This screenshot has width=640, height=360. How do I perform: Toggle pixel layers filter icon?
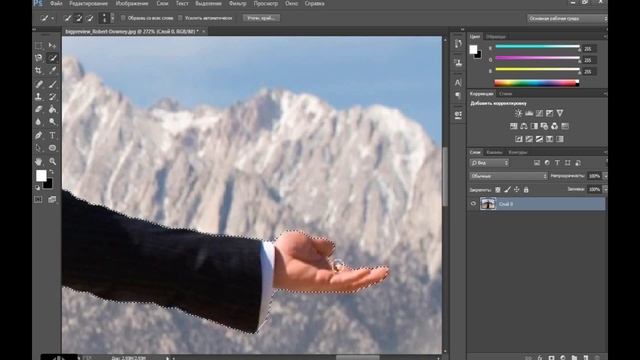[x=537, y=163]
